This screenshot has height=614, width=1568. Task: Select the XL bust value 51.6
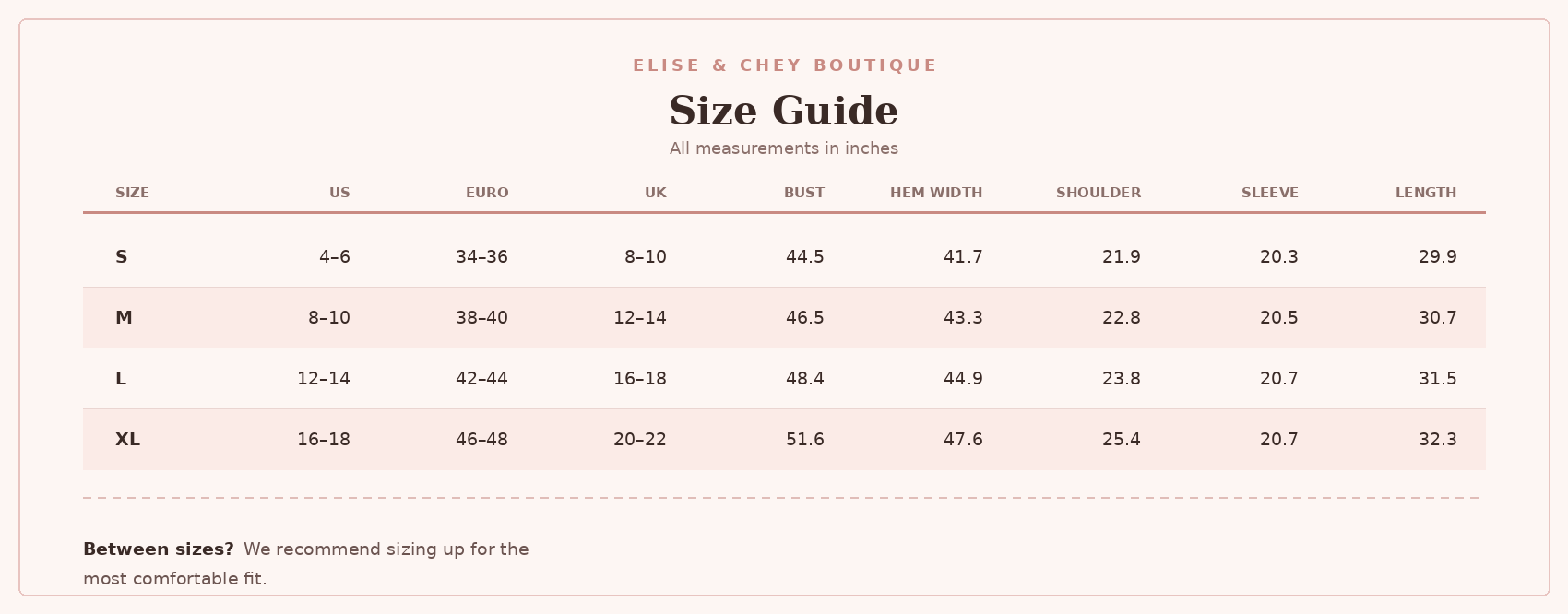[x=805, y=440]
